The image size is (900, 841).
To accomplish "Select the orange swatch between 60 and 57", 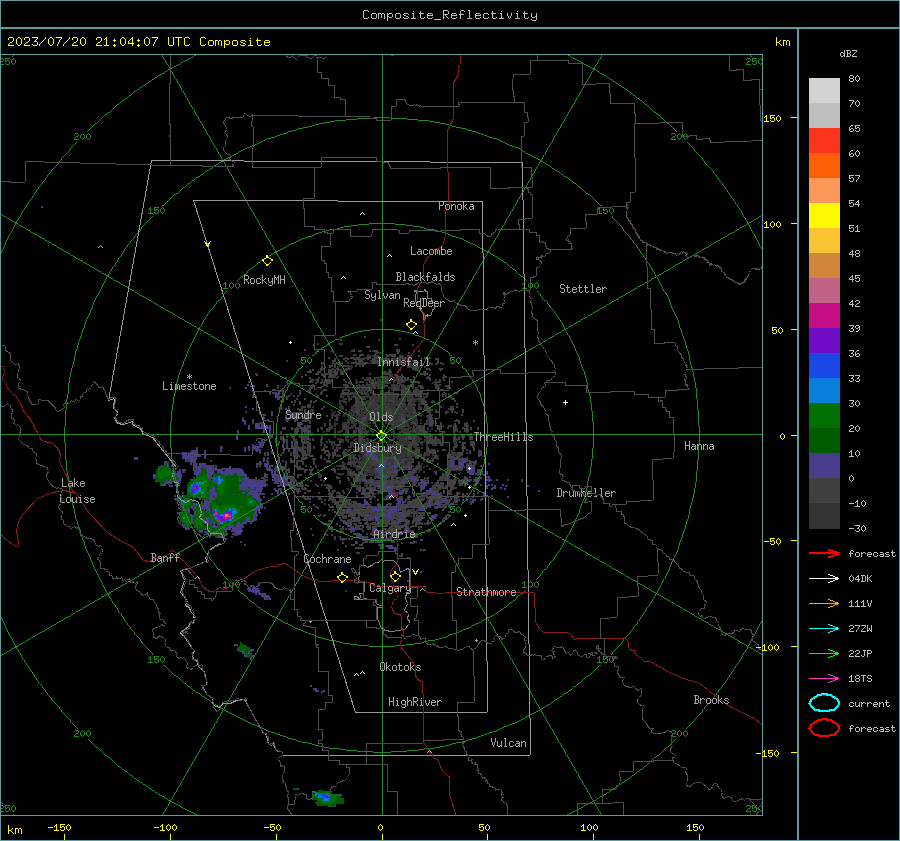I will pyautogui.click(x=824, y=166).
